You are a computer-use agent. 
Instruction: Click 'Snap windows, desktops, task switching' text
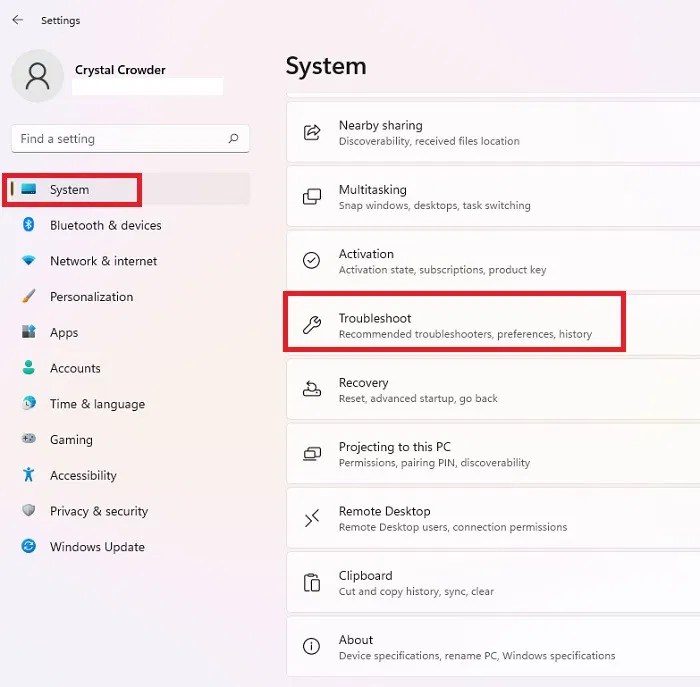[x=434, y=206]
